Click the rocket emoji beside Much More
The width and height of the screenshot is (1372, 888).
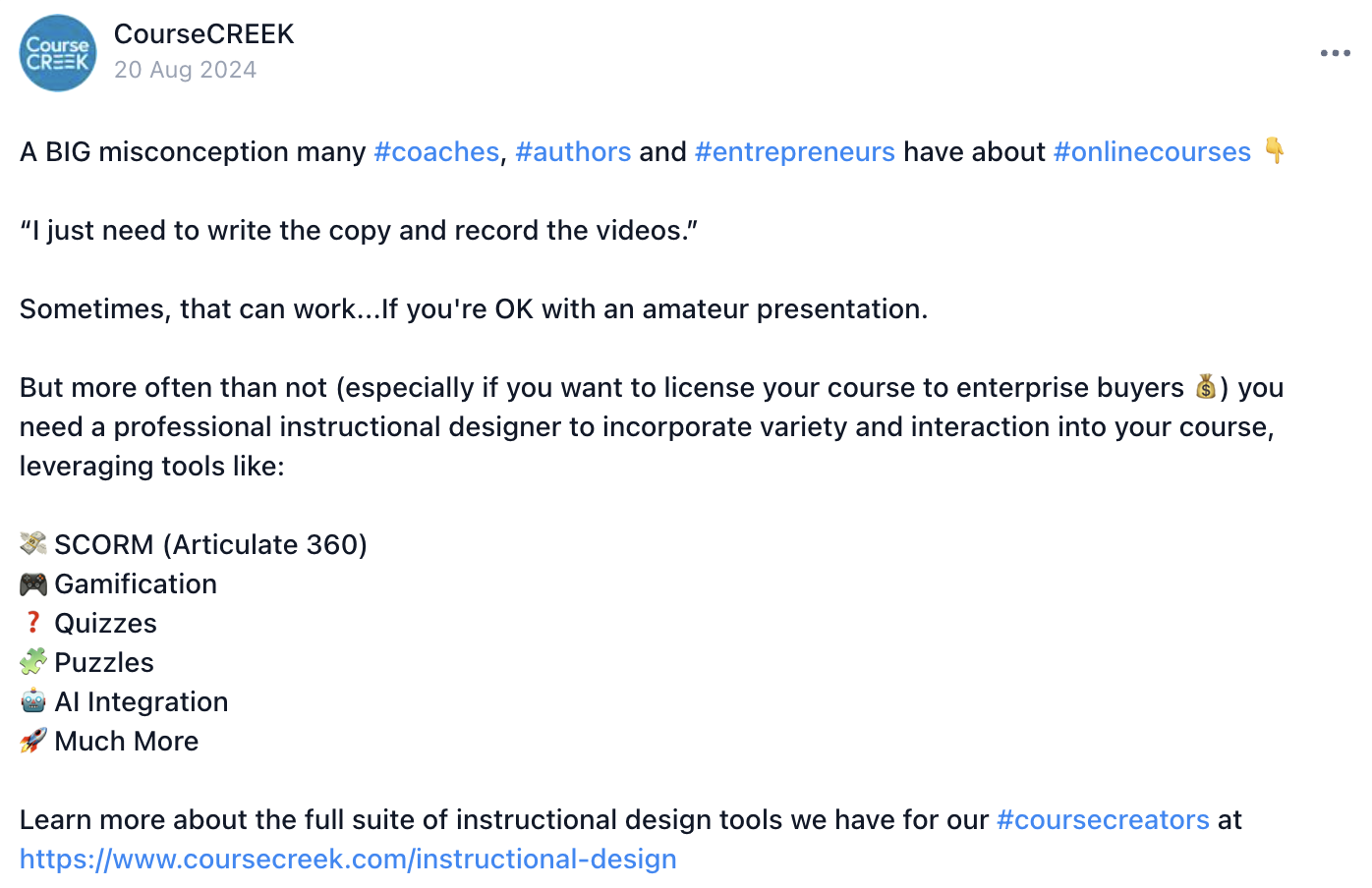click(x=33, y=741)
